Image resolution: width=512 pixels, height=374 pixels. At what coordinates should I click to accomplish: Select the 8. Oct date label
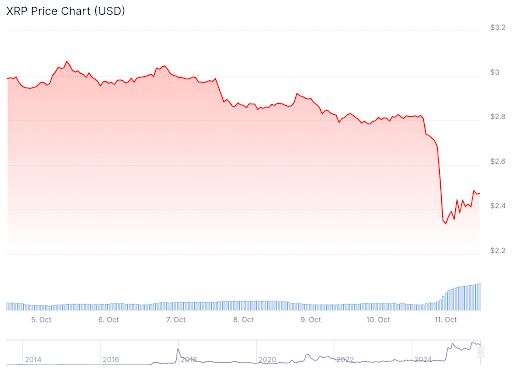[x=243, y=320]
